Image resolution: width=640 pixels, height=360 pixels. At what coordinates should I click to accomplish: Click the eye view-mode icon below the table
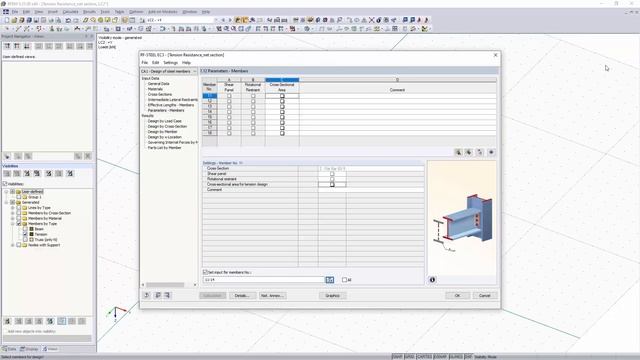pos(491,152)
